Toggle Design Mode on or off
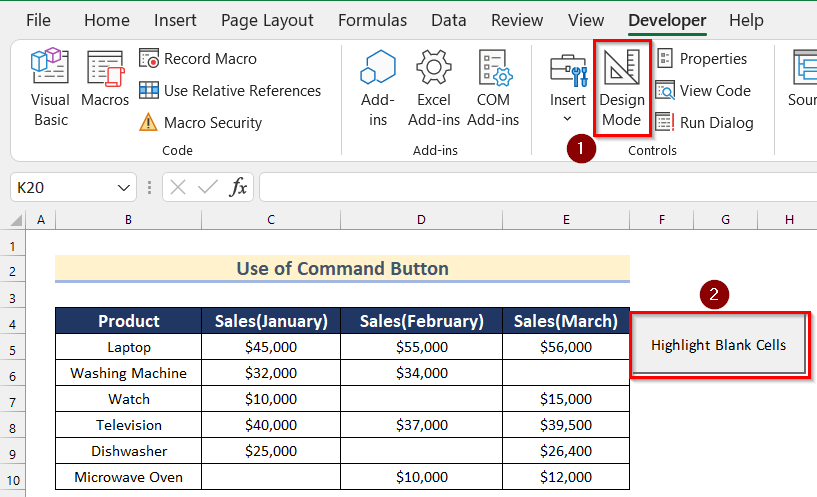 [622, 88]
